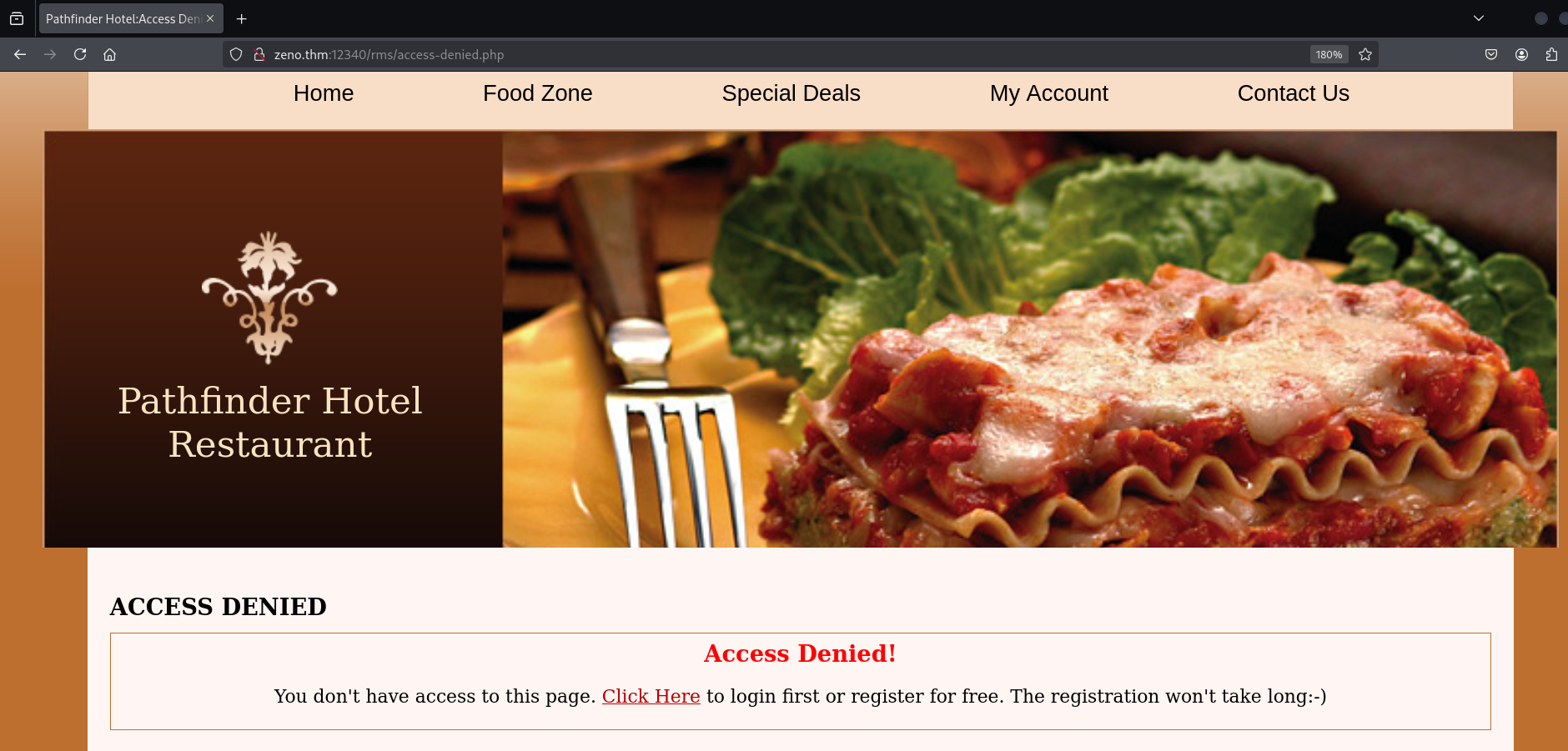Open the extensions puzzle icon
Screen dimensions: 1568x751
click(1551, 54)
